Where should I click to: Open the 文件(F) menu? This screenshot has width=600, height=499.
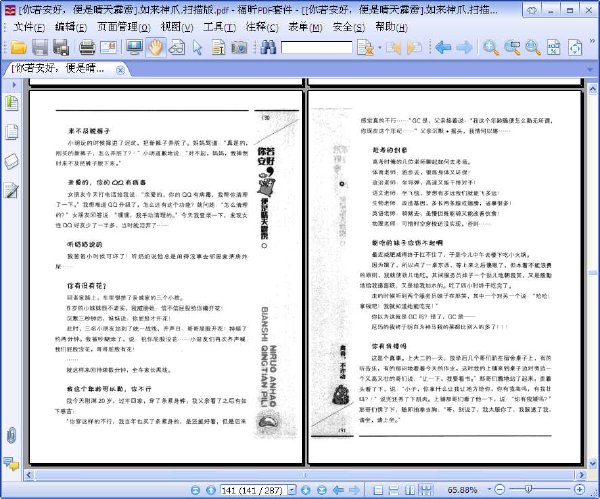(29, 27)
